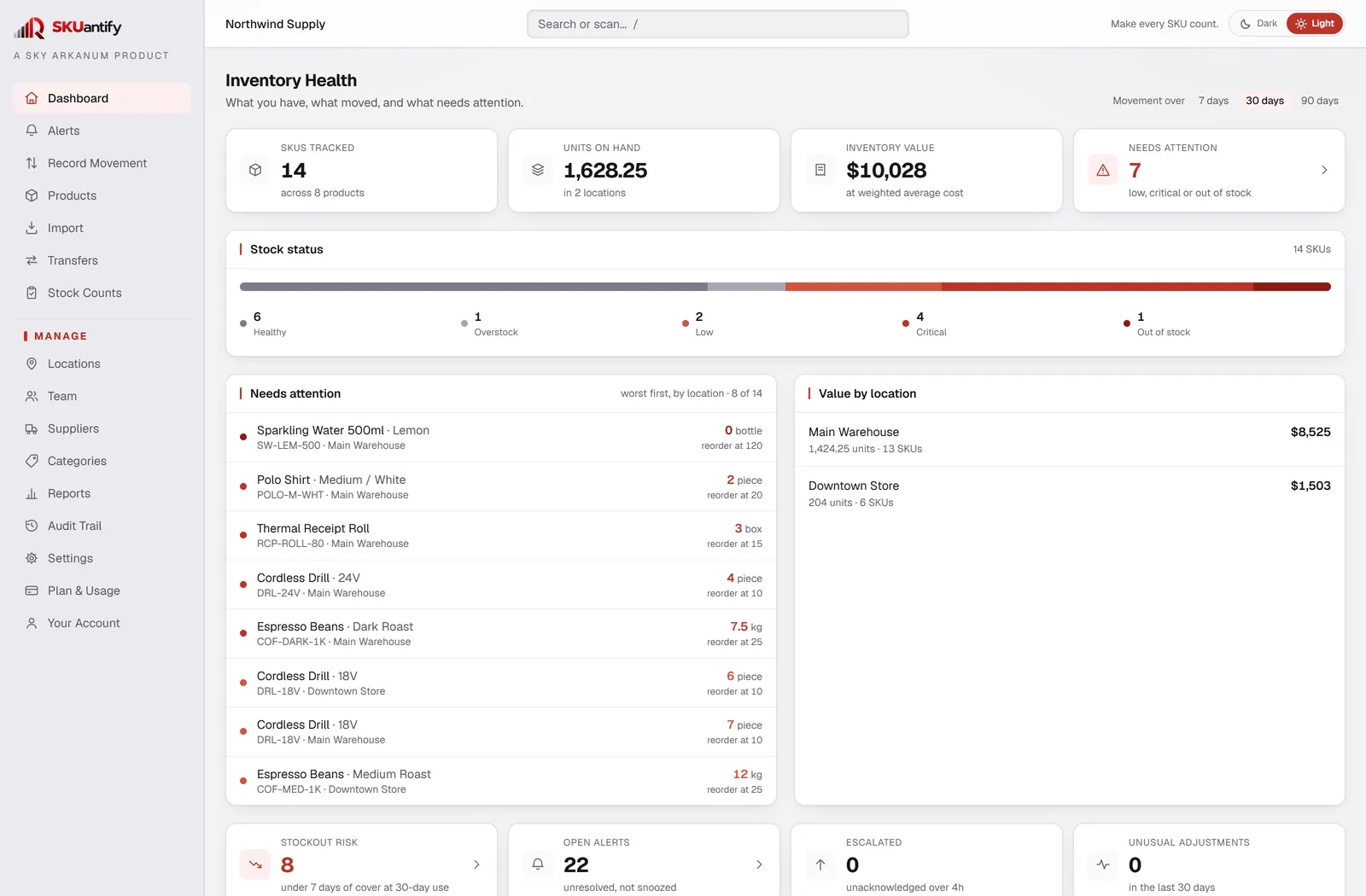
Task: Click the Your Account person icon
Action: 32,623
